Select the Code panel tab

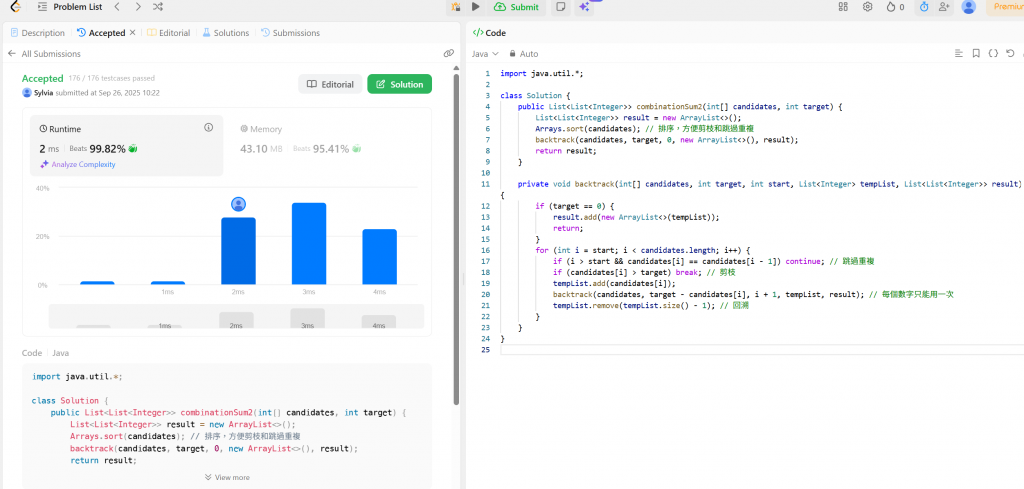click(x=489, y=33)
